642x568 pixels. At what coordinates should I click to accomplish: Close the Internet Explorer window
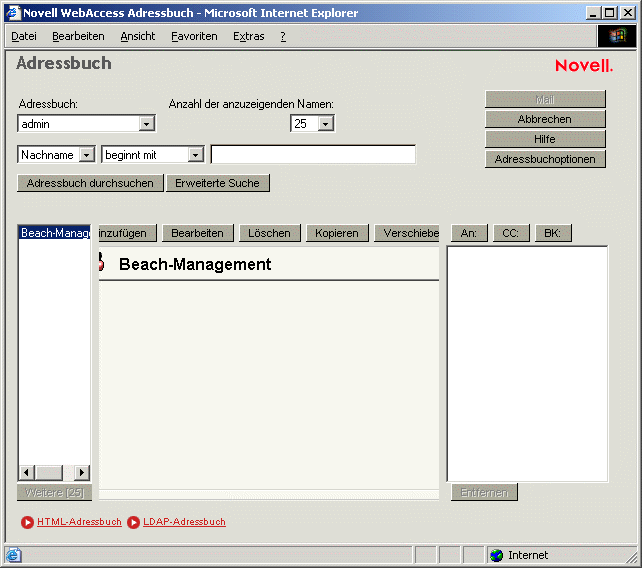[628, 13]
